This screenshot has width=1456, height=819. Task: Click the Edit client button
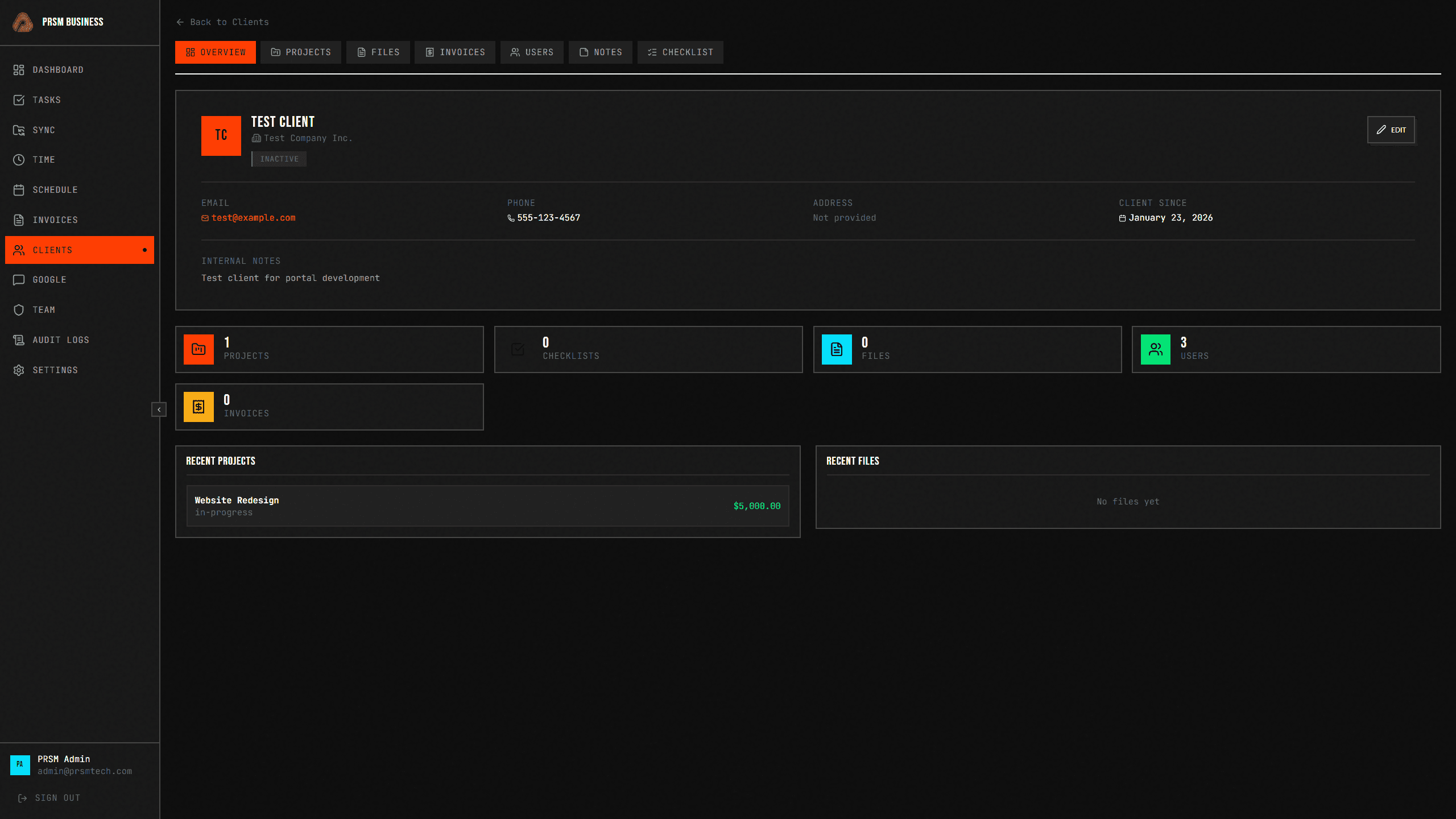(1391, 130)
